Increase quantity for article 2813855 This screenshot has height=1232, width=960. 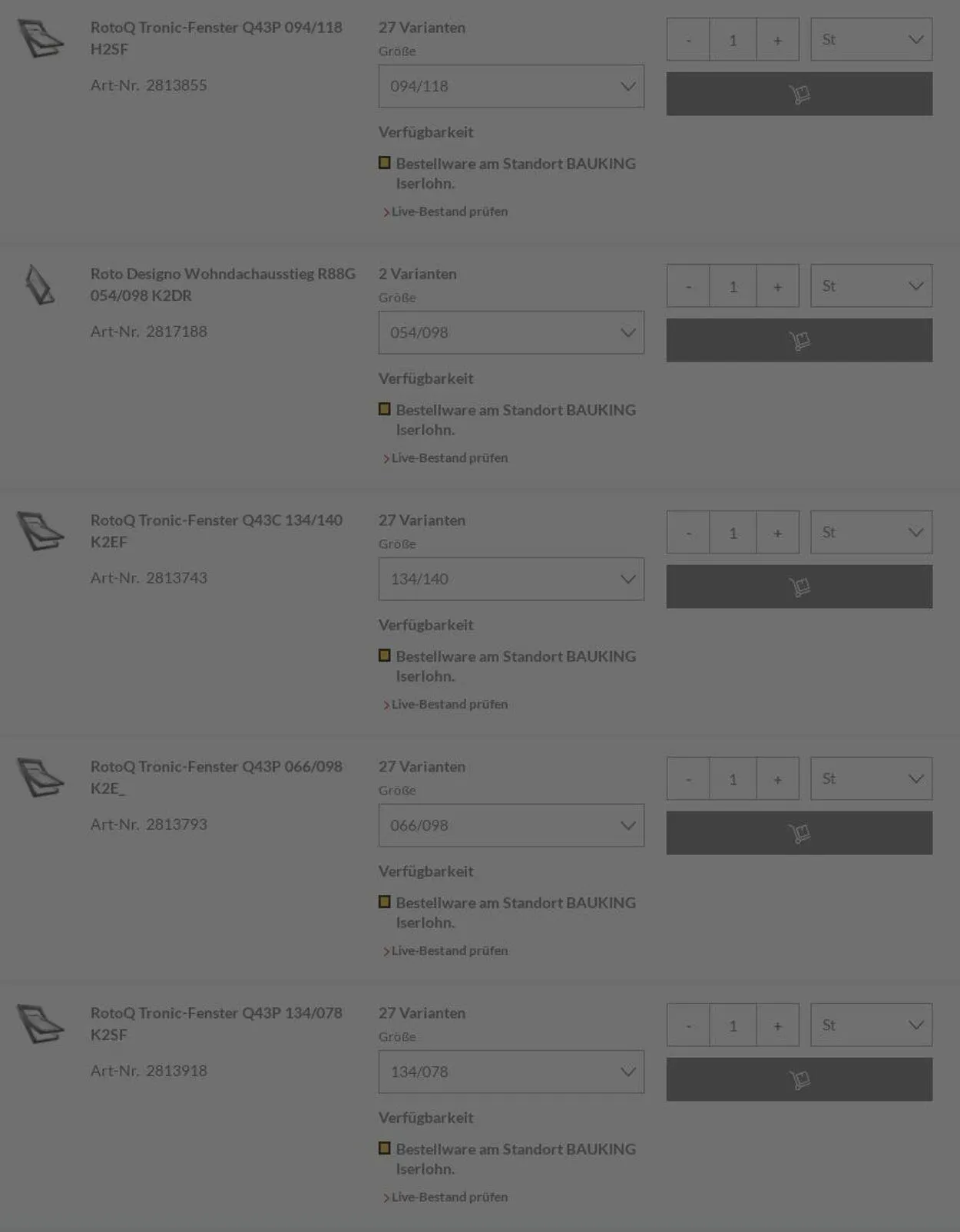pos(777,40)
